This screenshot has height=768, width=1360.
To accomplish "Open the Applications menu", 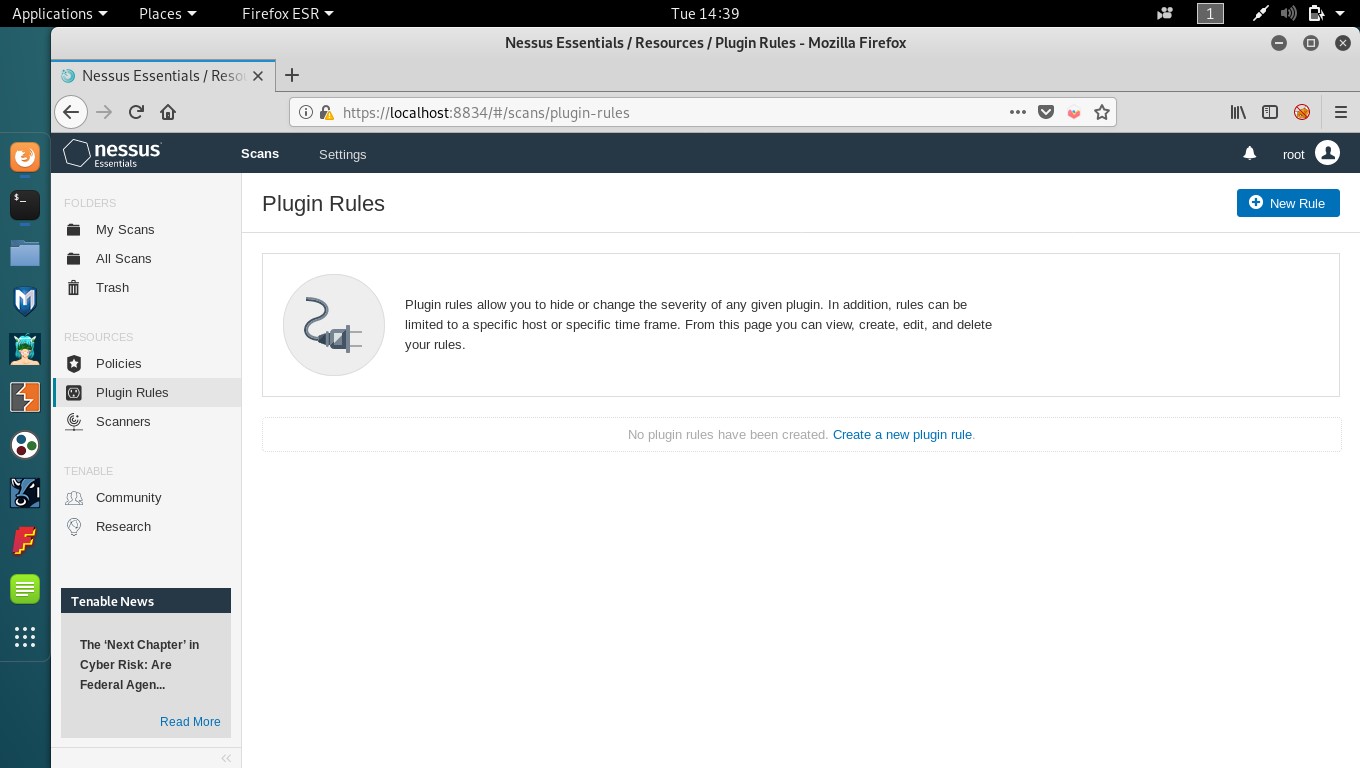I will tap(59, 13).
